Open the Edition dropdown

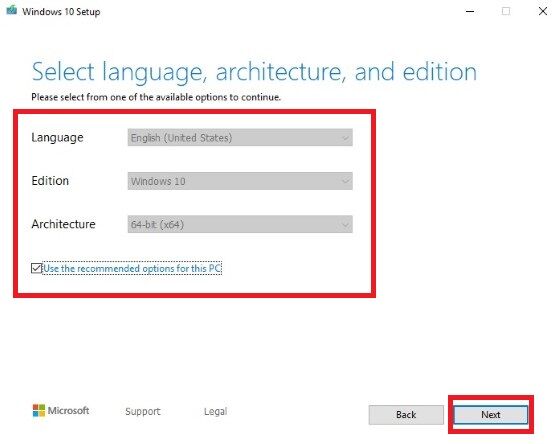click(240, 181)
